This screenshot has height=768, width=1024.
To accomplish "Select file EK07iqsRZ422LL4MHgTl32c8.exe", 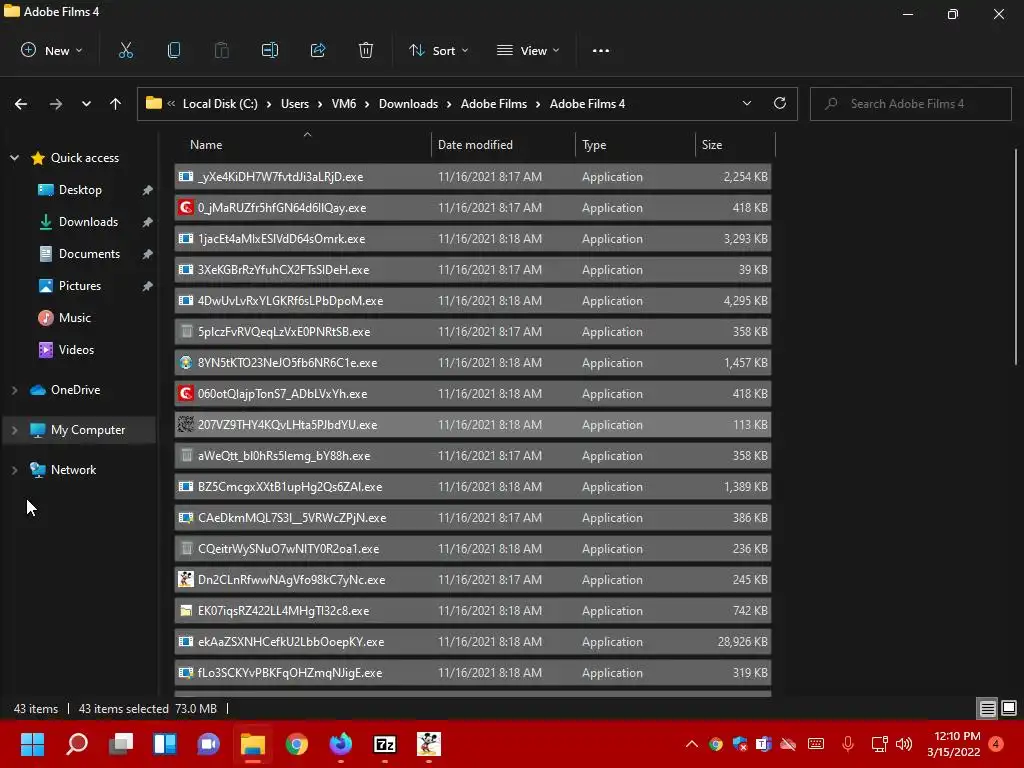I will point(473,611).
